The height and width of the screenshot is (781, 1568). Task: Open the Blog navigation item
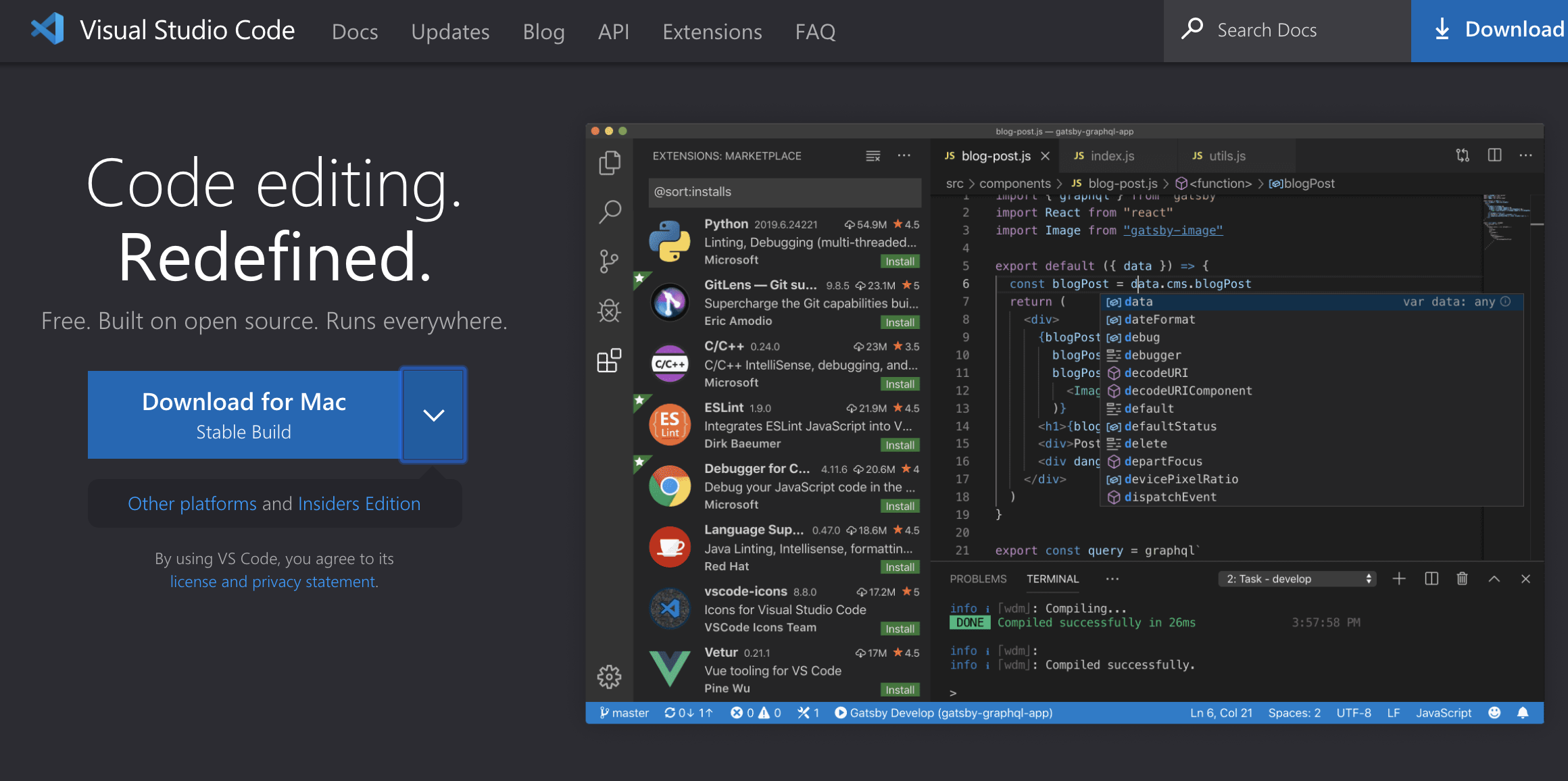click(543, 31)
